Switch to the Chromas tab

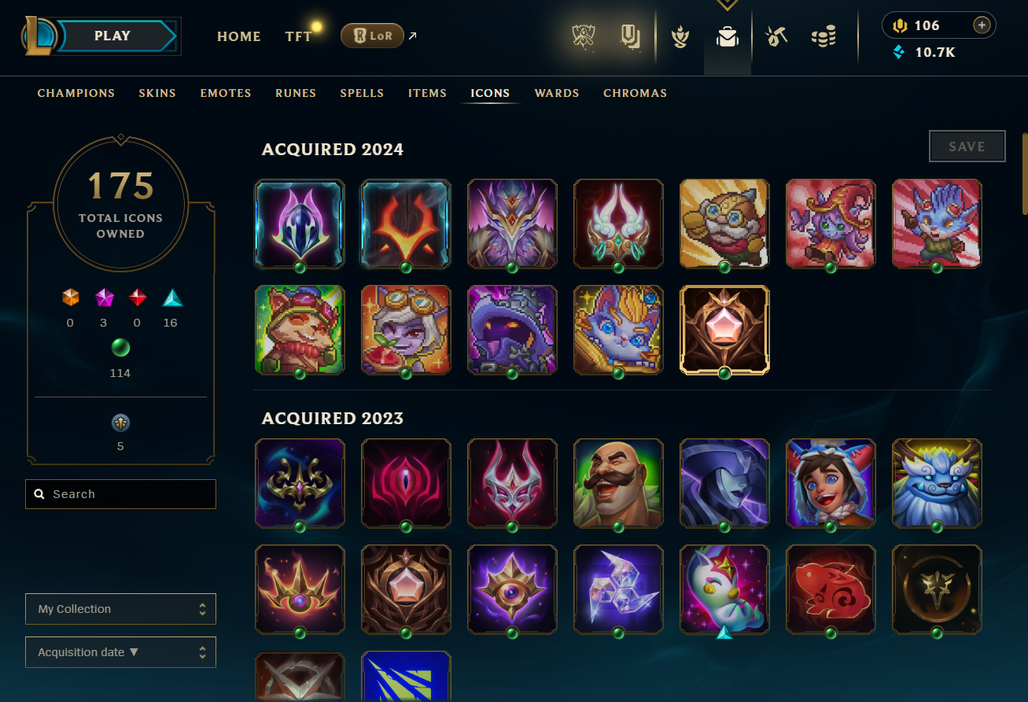tap(635, 93)
